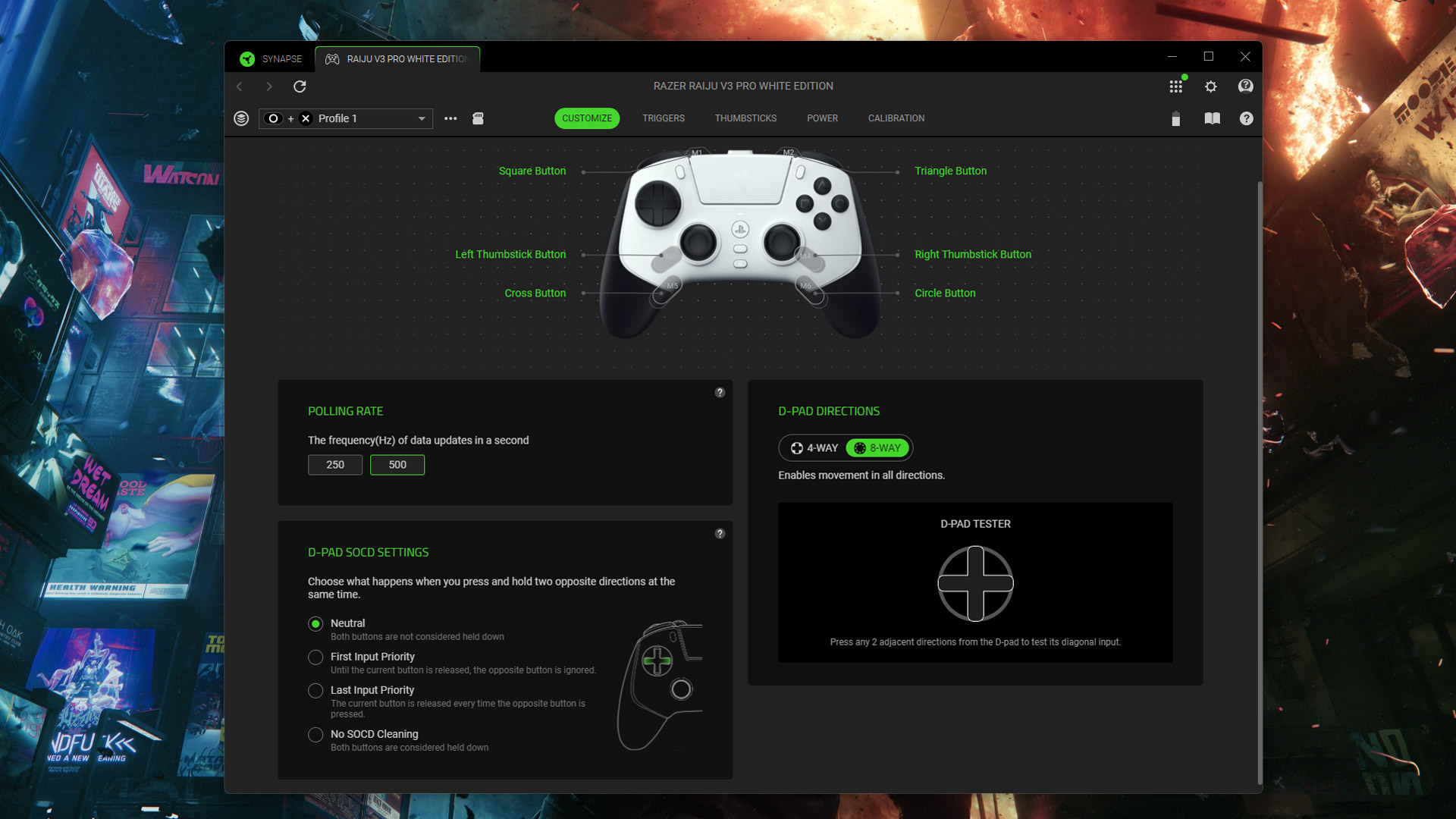The height and width of the screenshot is (819, 1456).
Task: Switch to the Triggers tab
Action: coord(663,118)
